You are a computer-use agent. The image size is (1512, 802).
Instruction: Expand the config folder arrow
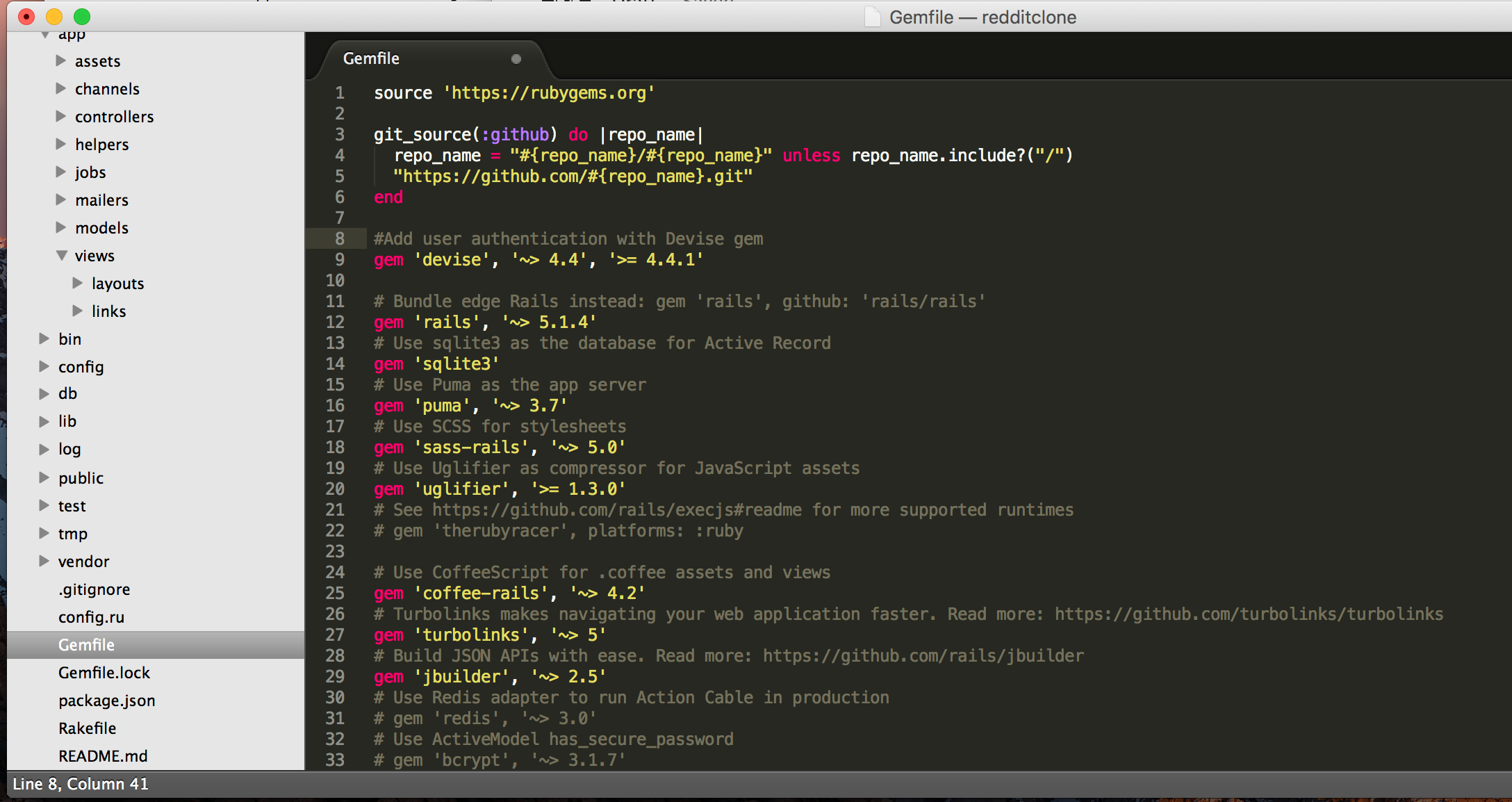[44, 366]
